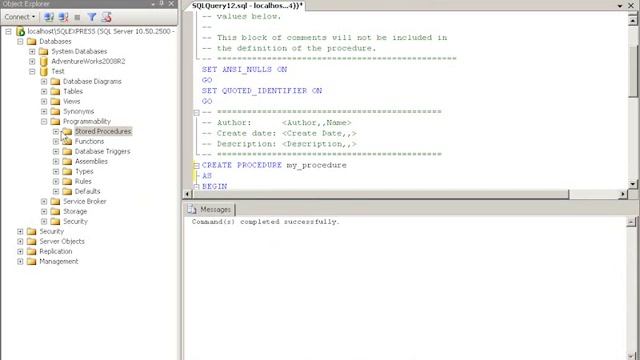640x360 pixels.
Task: Click the Database Triggers folder icon
Action: 67,151
